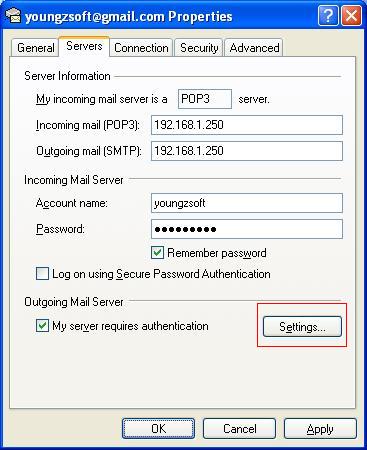Switch to the General tab
Image resolution: width=367 pixels, height=450 pixels.
pyautogui.click(x=35, y=48)
